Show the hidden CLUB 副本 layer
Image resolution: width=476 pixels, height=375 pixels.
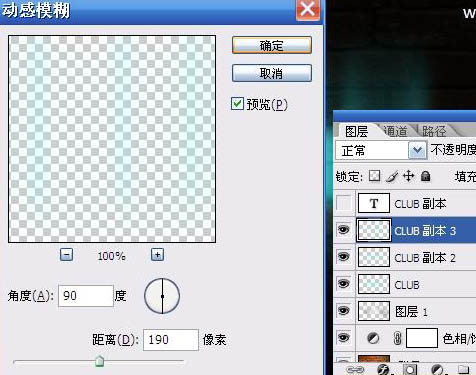point(344,203)
